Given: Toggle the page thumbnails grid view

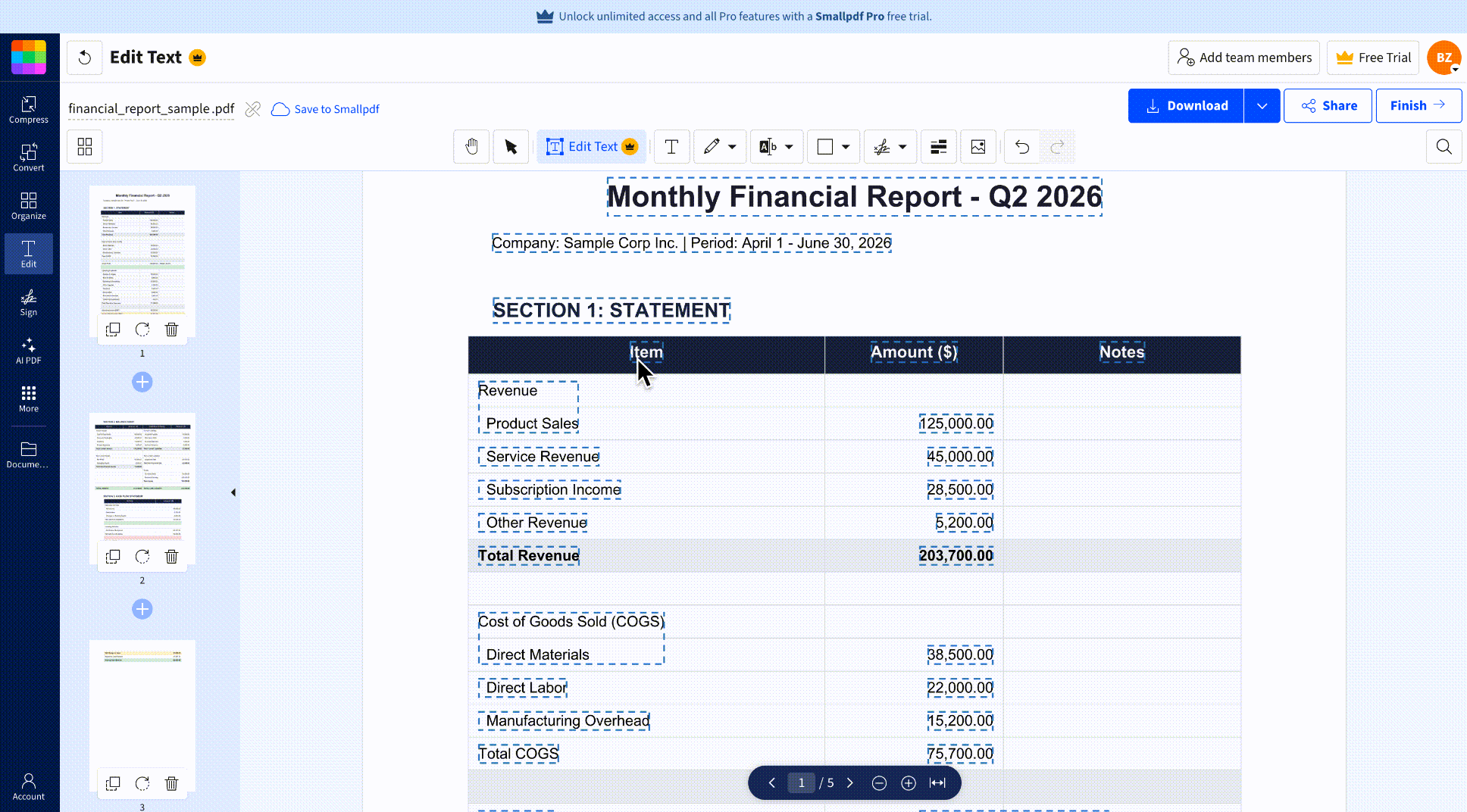Looking at the screenshot, I should click(x=85, y=146).
